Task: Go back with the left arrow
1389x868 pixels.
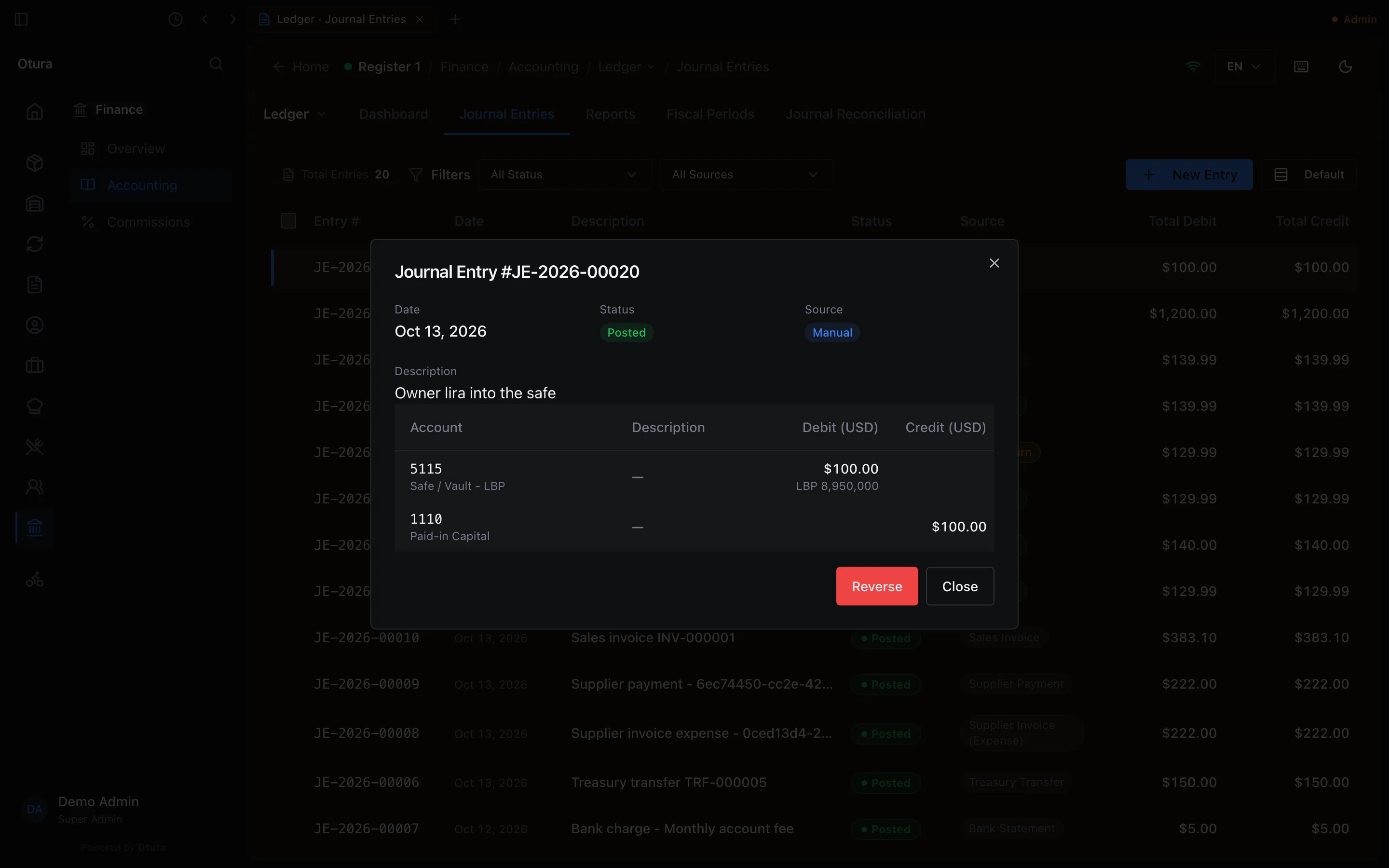Action: (x=205, y=19)
